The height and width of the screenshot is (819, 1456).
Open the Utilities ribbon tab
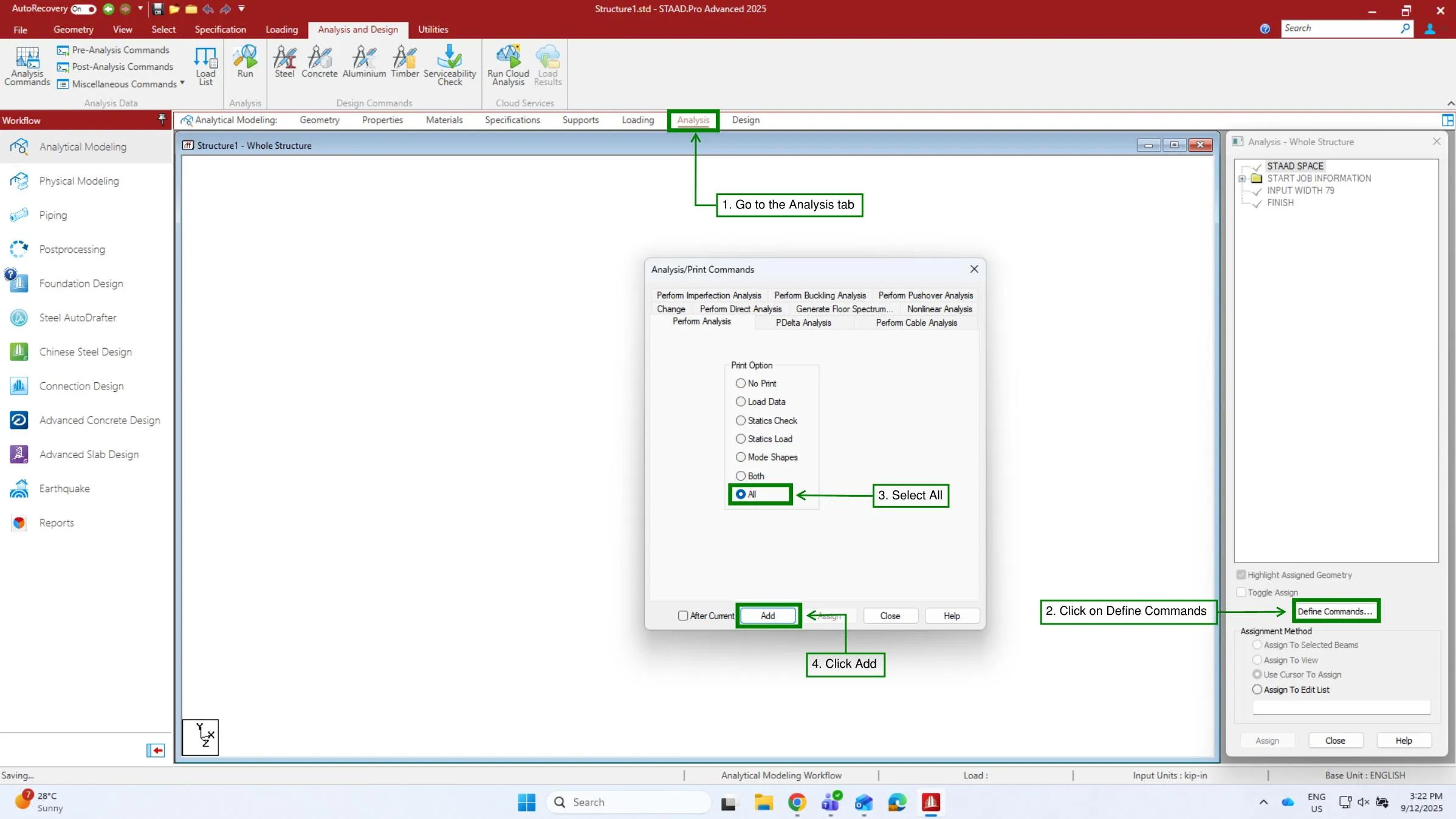point(433,29)
